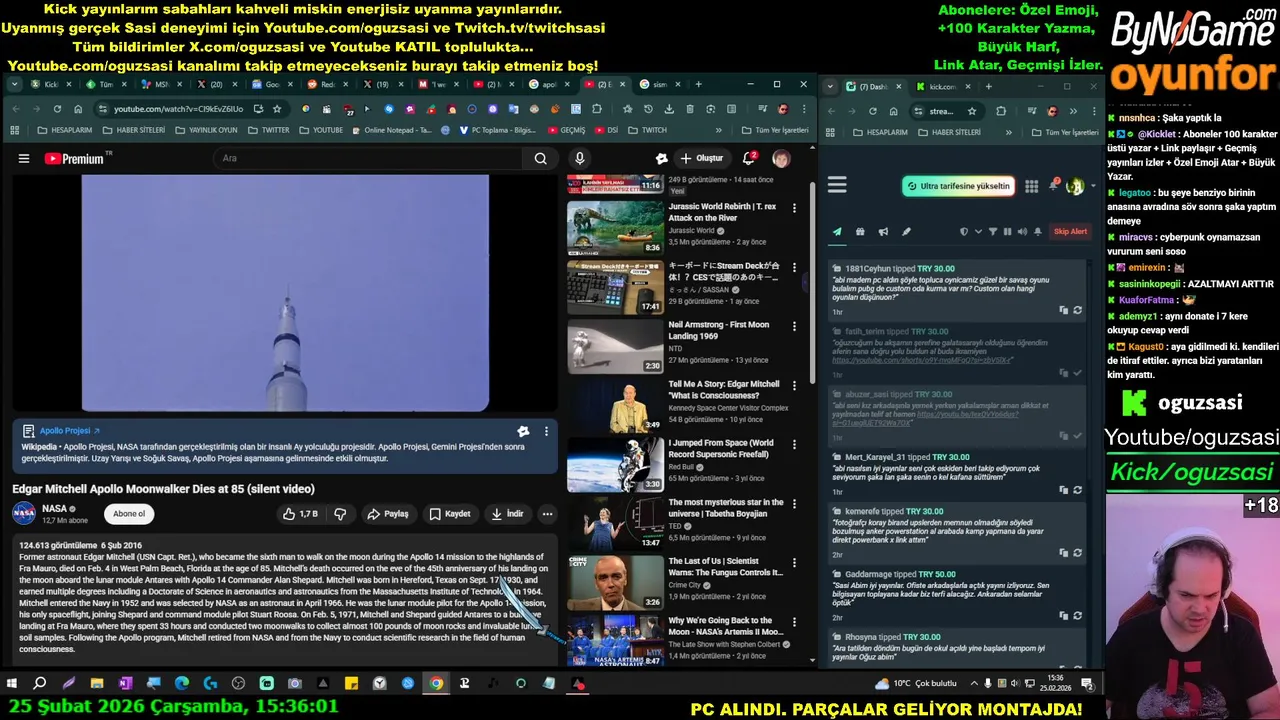Open the dashboard apps grid icon
This screenshot has width=1280, height=720.
1031,186
